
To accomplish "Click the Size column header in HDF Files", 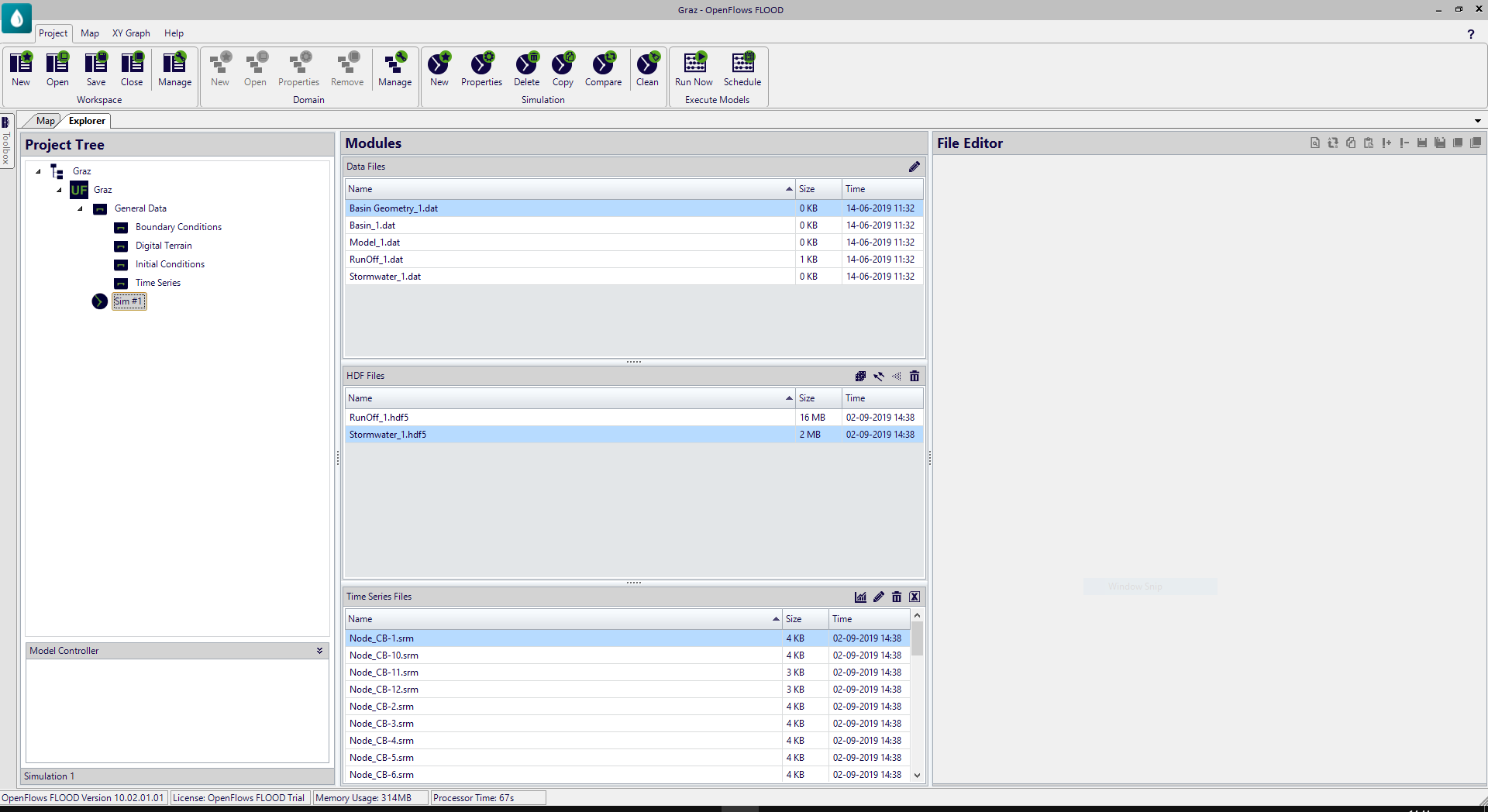I will click(818, 398).
